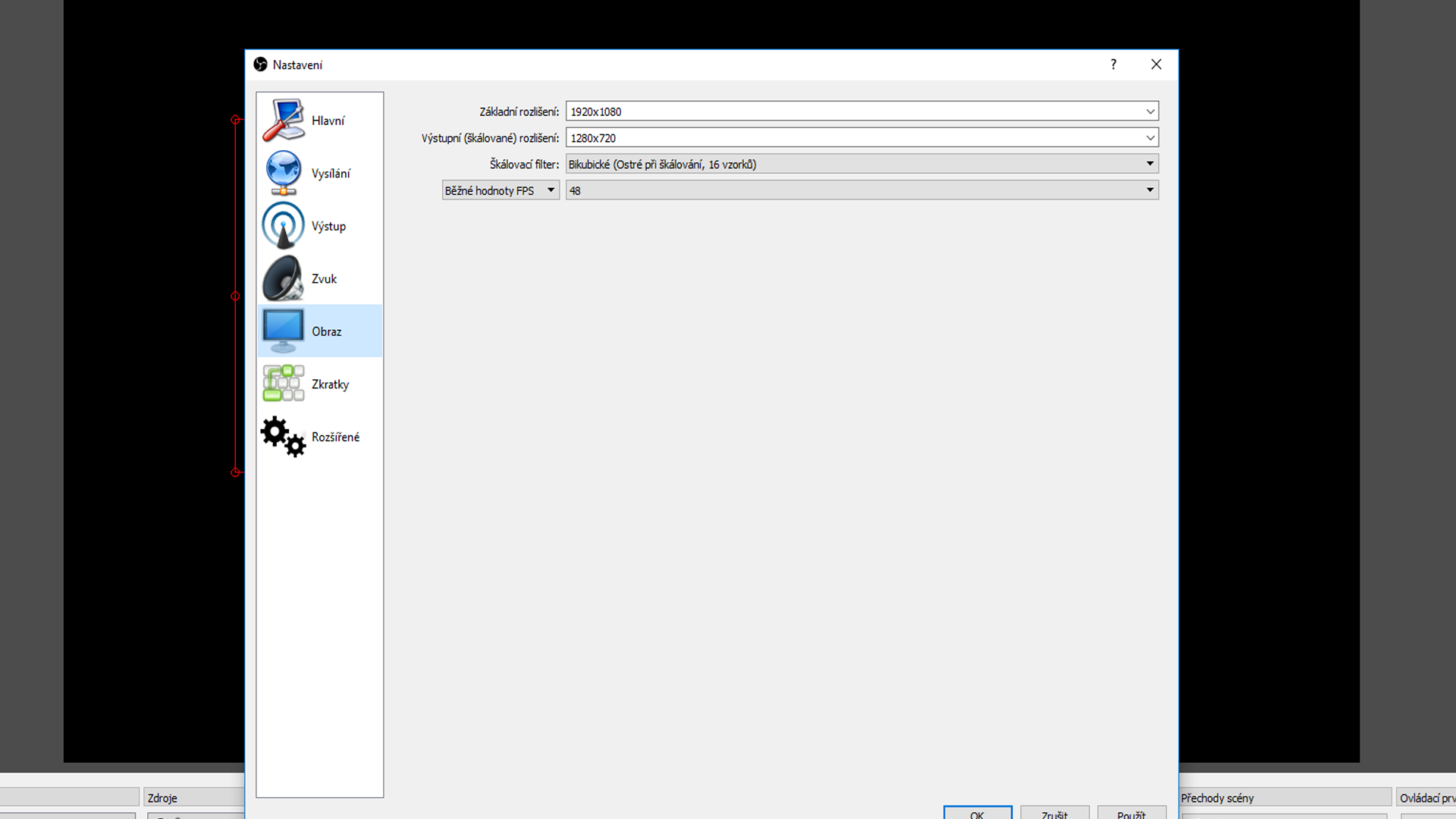Click the Obraz monitor icon
This screenshot has width=1456, height=819.
283,331
